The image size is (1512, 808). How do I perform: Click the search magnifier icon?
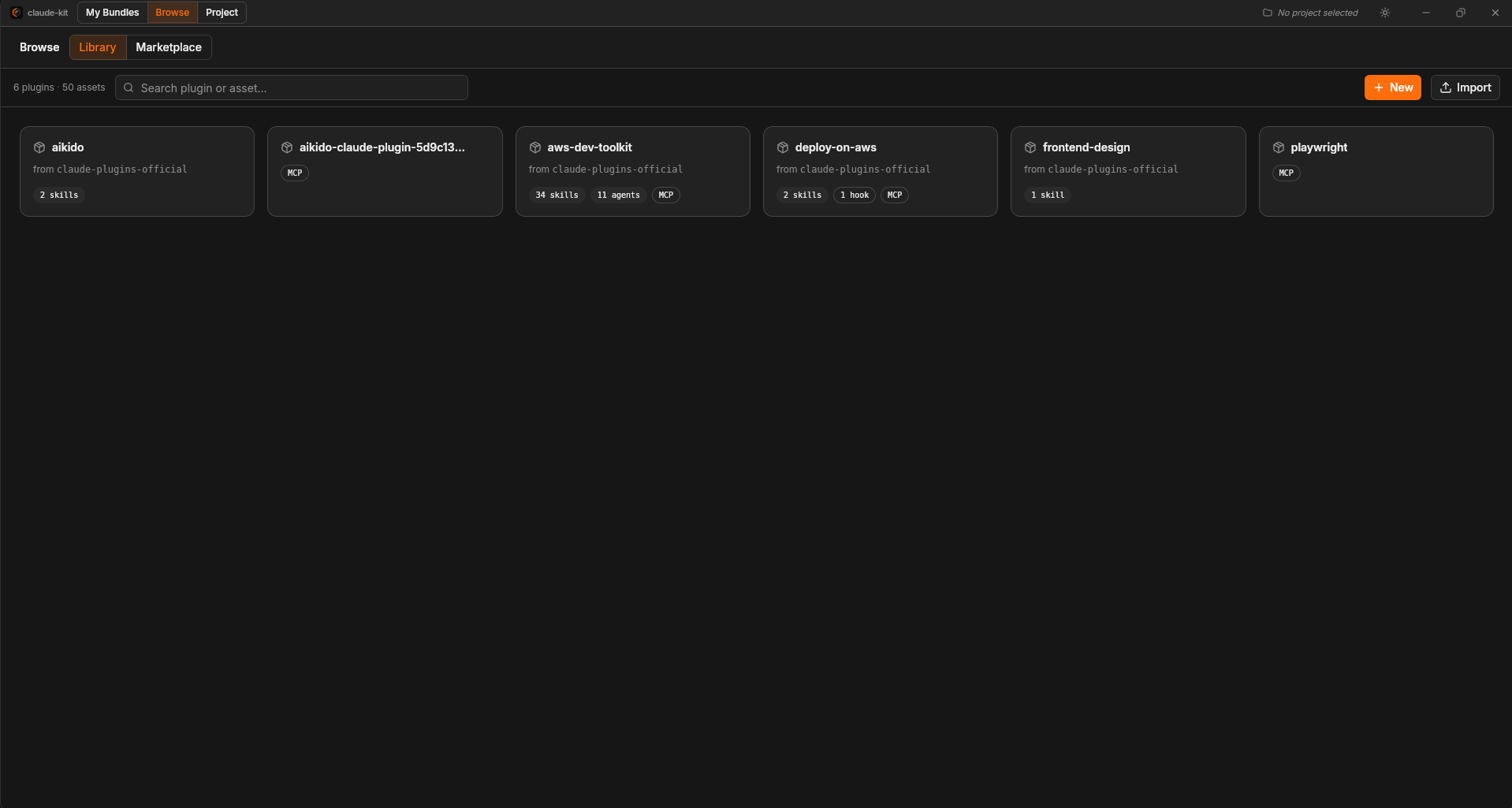128,88
